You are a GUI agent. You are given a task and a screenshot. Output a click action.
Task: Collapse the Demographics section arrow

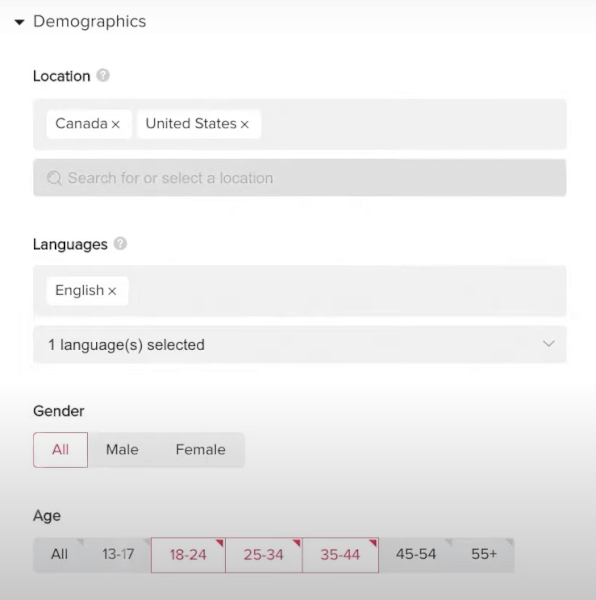(x=20, y=22)
